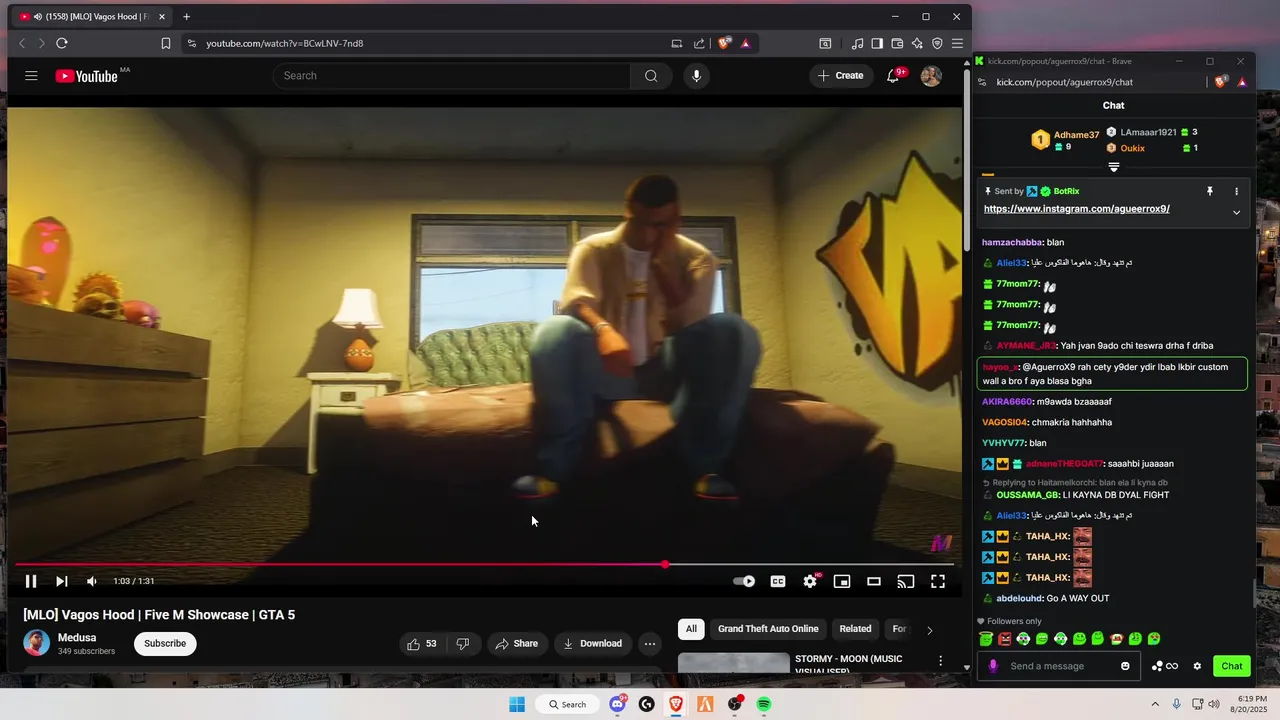Open more actions ellipsis below video
This screenshot has height=720, width=1280.
(649, 644)
